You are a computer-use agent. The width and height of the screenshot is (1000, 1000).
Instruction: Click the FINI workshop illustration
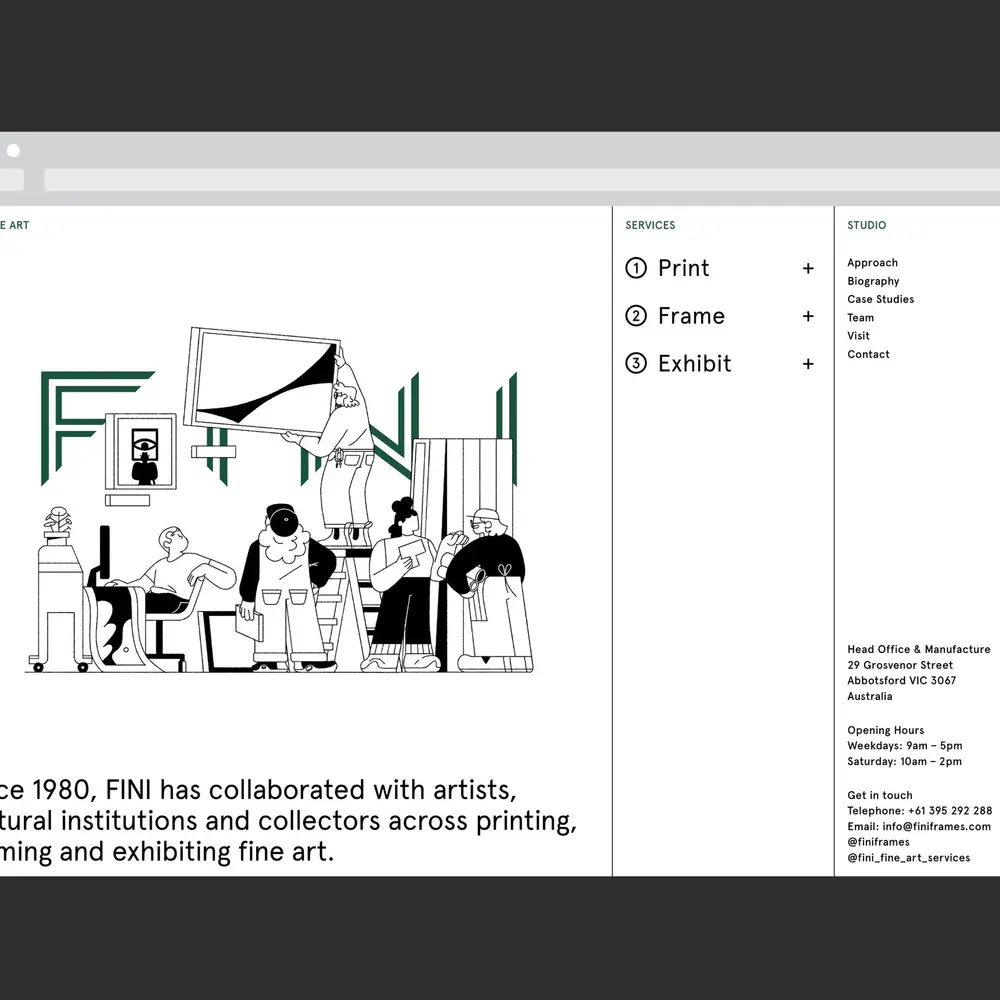(x=279, y=499)
